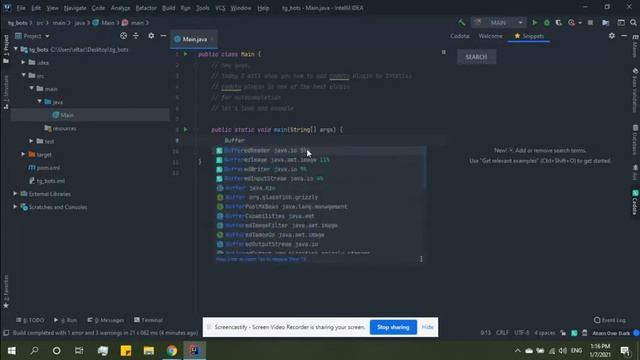
Task: Collapse the tg_bots project root
Action: 16,49
